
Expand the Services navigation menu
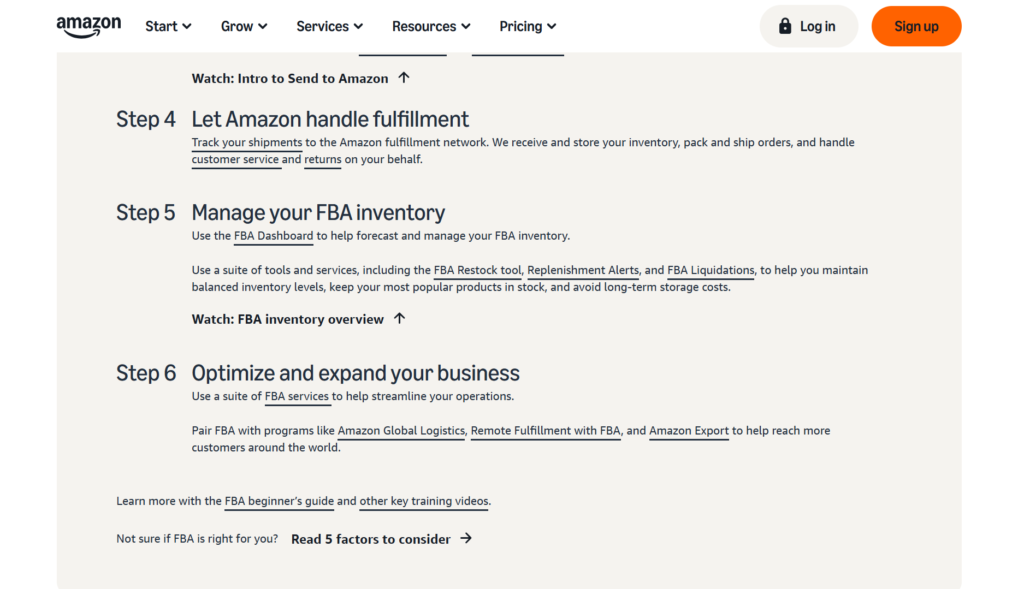[329, 27]
